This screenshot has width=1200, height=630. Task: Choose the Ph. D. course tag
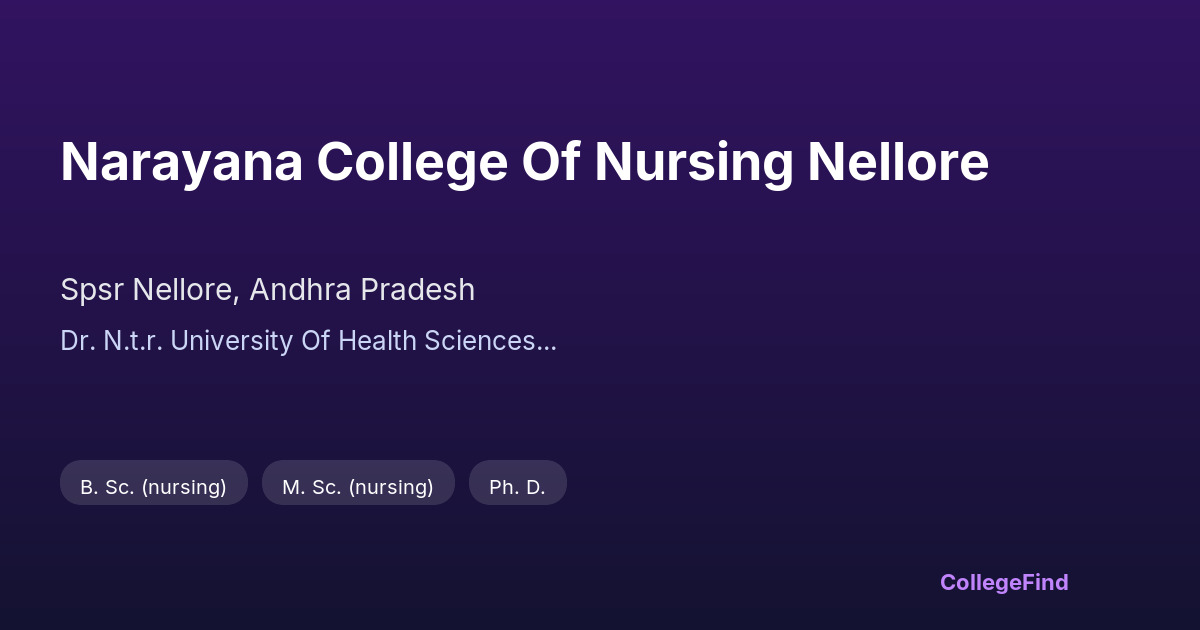click(517, 486)
